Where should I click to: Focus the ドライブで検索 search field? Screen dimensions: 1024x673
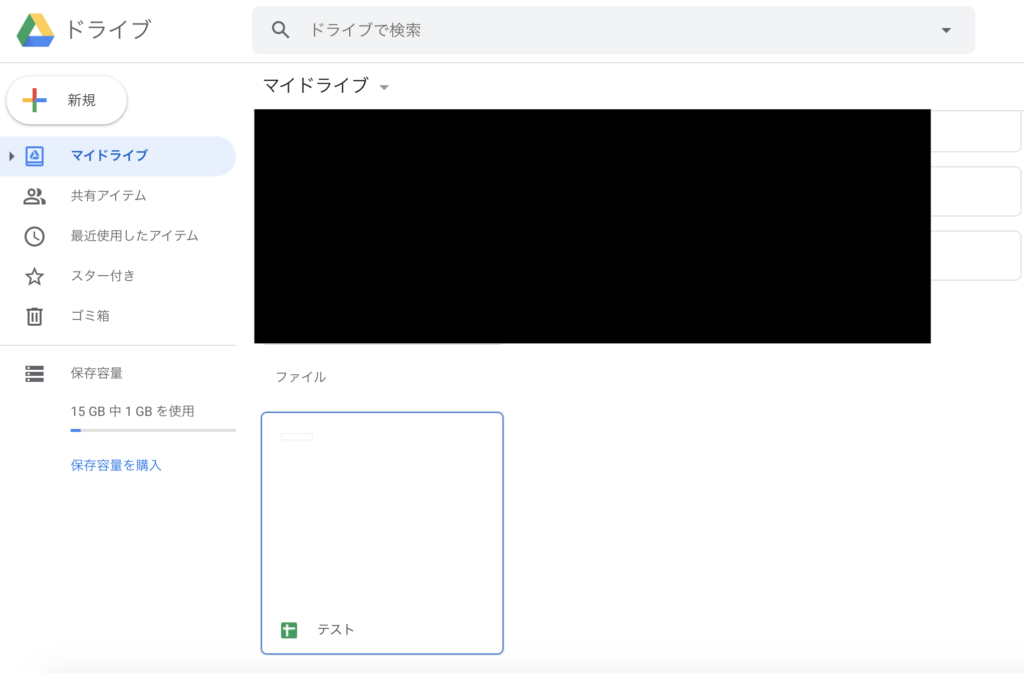600,30
